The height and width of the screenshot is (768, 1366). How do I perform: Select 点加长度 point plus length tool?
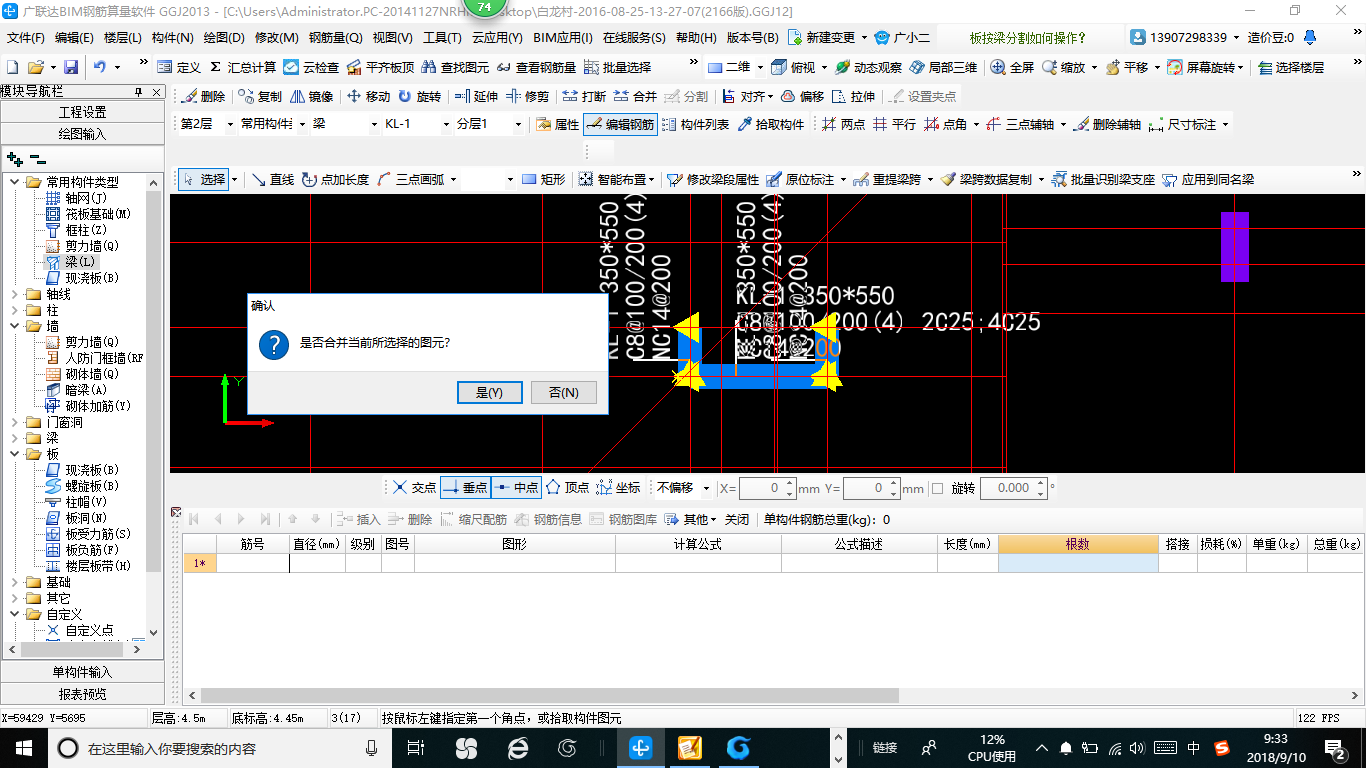(335, 180)
